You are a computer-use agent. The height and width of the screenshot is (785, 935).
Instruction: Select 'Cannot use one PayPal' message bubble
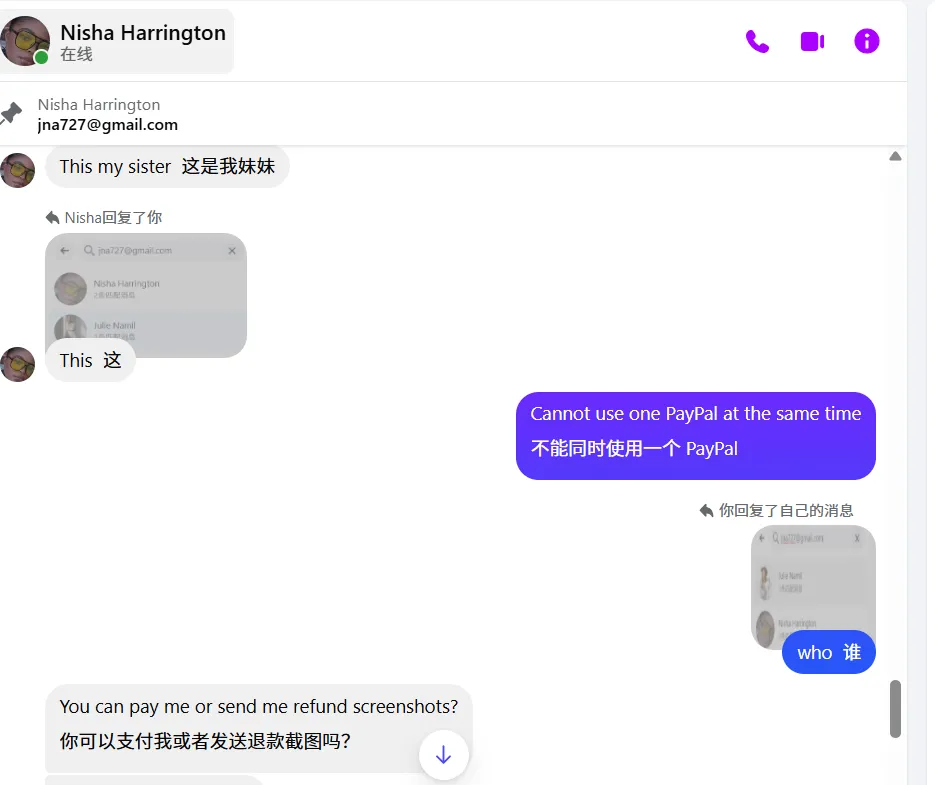pyautogui.click(x=696, y=435)
